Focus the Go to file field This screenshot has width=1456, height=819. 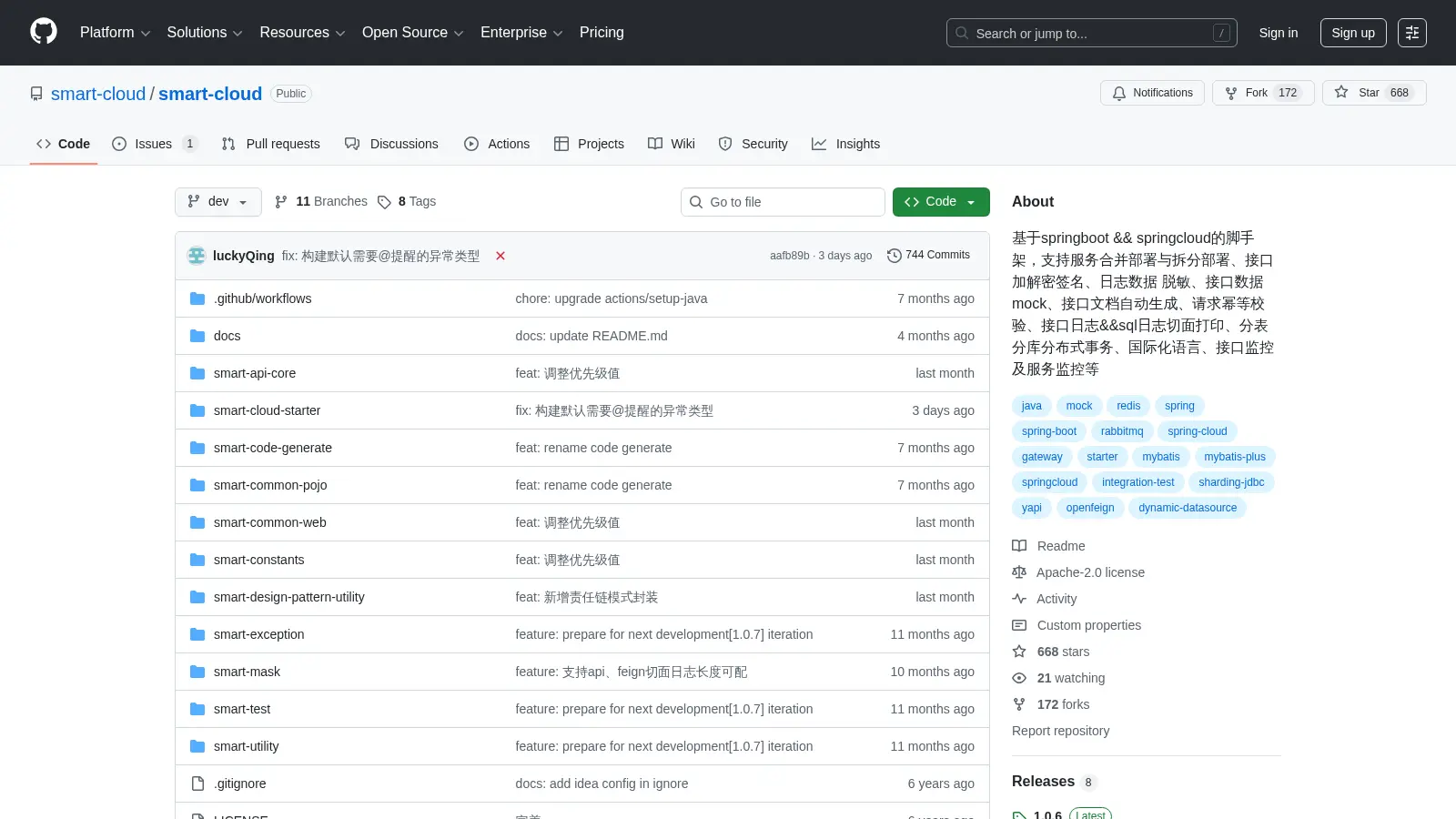tap(783, 202)
